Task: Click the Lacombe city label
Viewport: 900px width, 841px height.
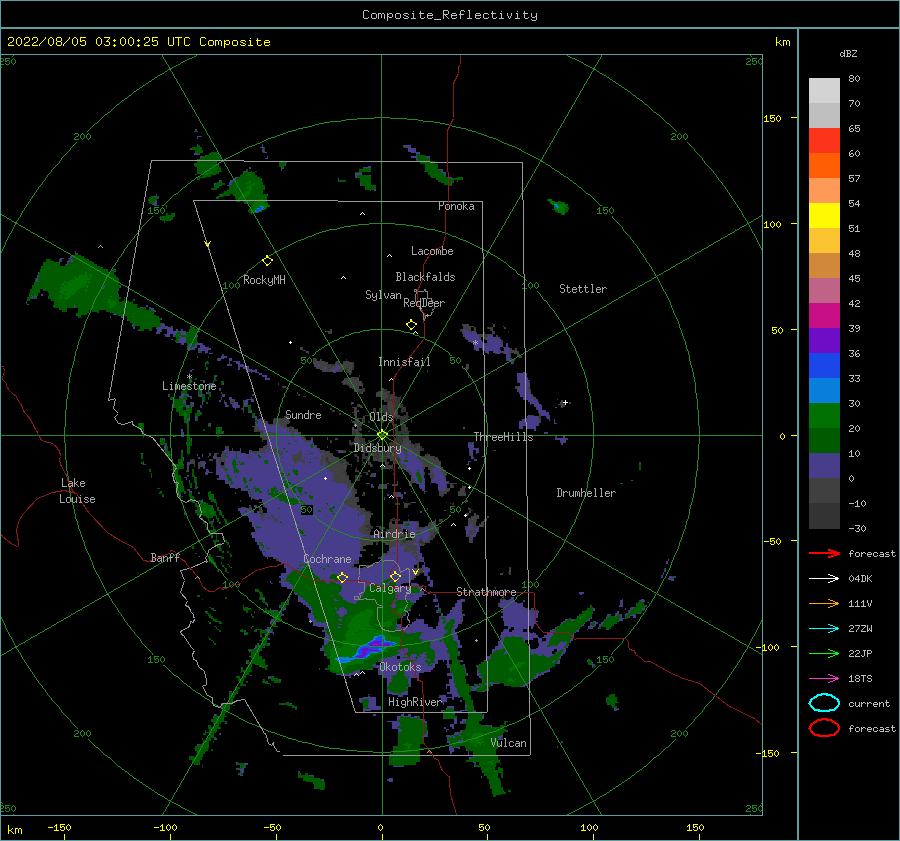Action: (432, 251)
